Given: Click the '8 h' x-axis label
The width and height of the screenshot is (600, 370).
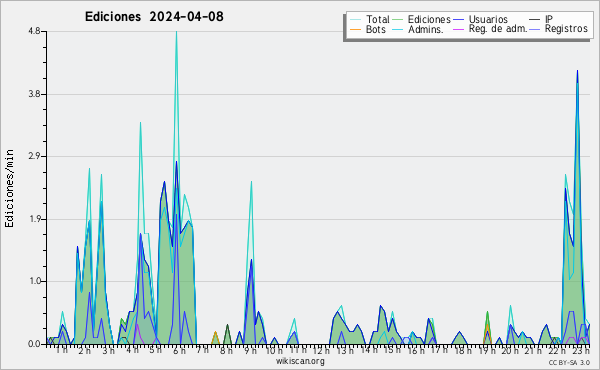Looking at the screenshot, I should pos(226,350).
